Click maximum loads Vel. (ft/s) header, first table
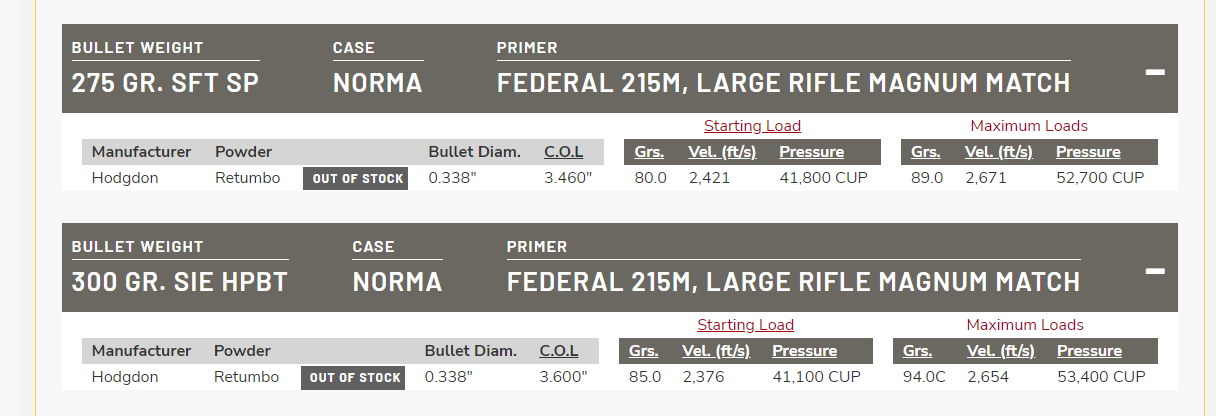Image resolution: width=1216 pixels, height=416 pixels. pyautogui.click(x=1000, y=152)
